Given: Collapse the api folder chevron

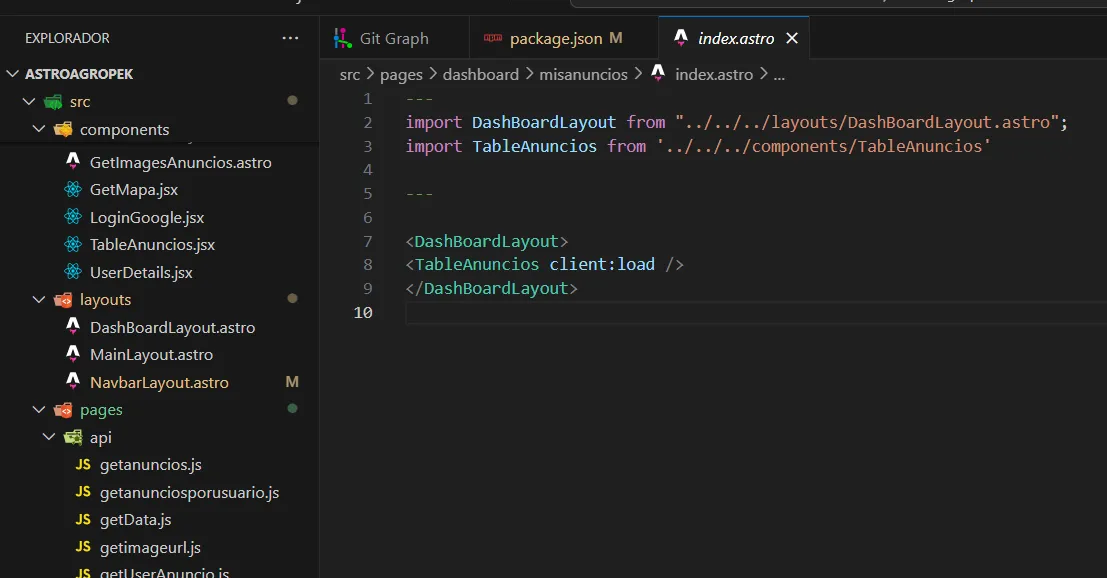Looking at the screenshot, I should (x=49, y=438).
